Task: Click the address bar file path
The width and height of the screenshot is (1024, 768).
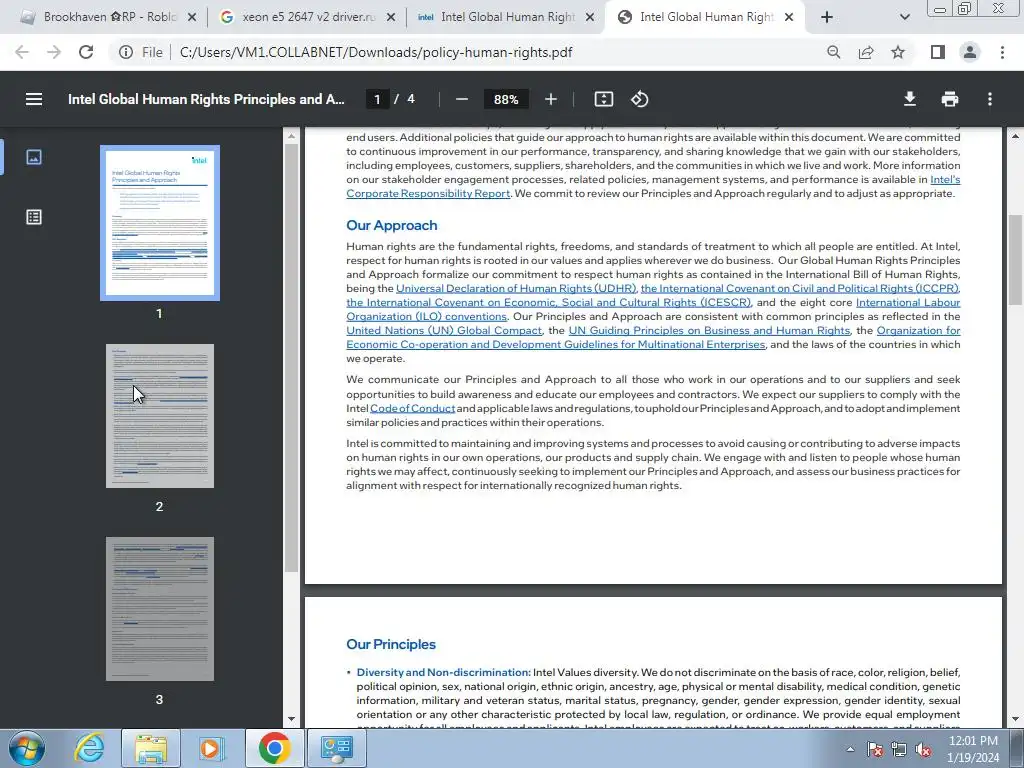Action: tap(376, 52)
